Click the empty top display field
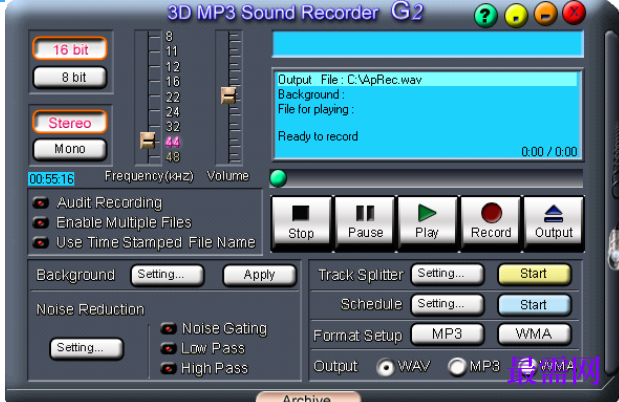The image size is (619, 402). tap(428, 44)
